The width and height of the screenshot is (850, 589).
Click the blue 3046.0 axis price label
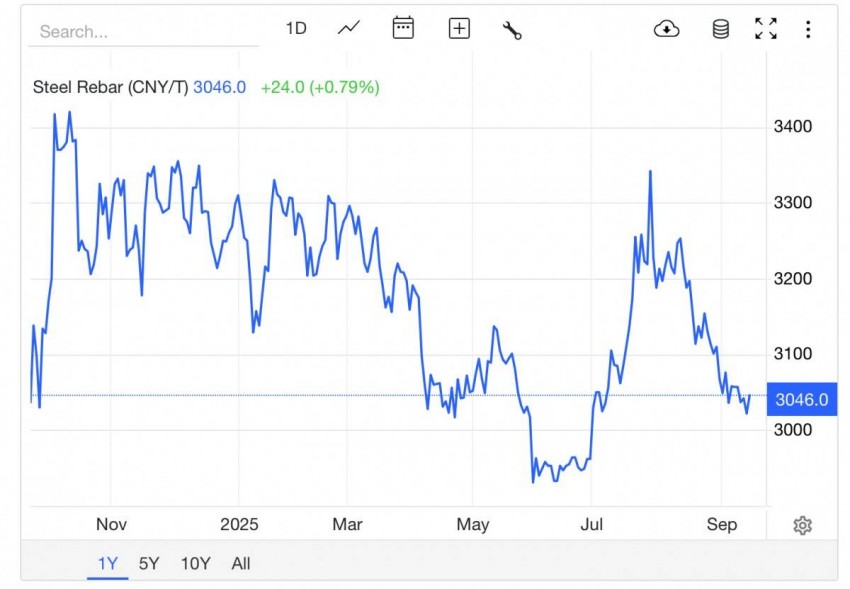(802, 400)
